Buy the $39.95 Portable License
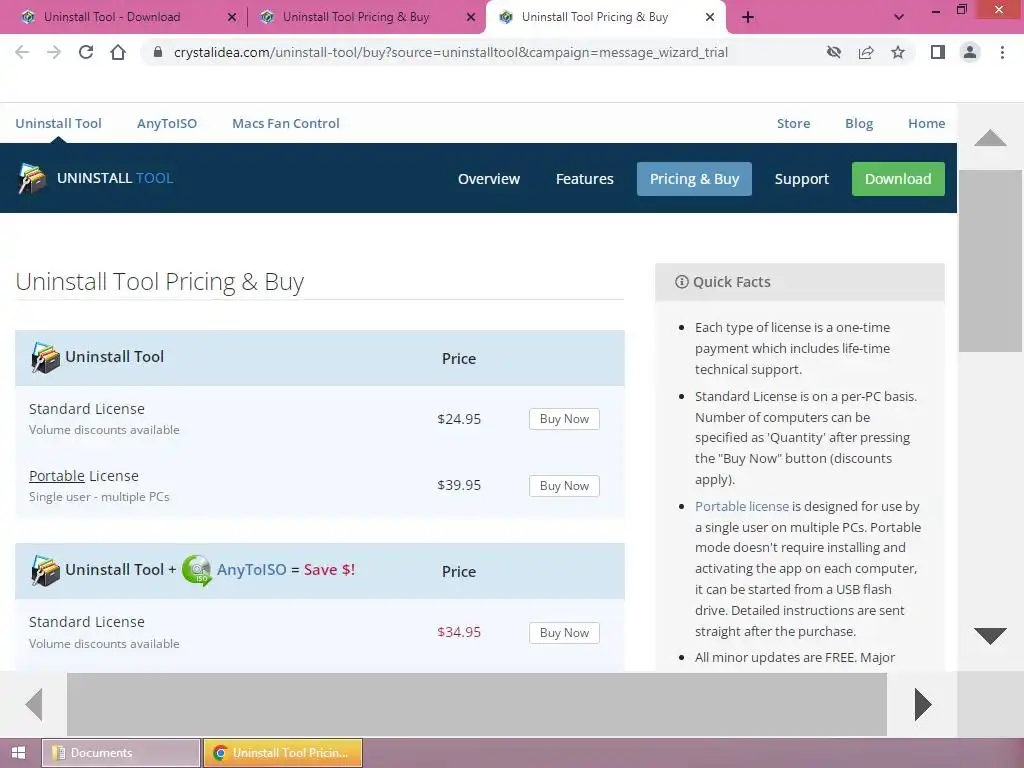 pos(564,486)
